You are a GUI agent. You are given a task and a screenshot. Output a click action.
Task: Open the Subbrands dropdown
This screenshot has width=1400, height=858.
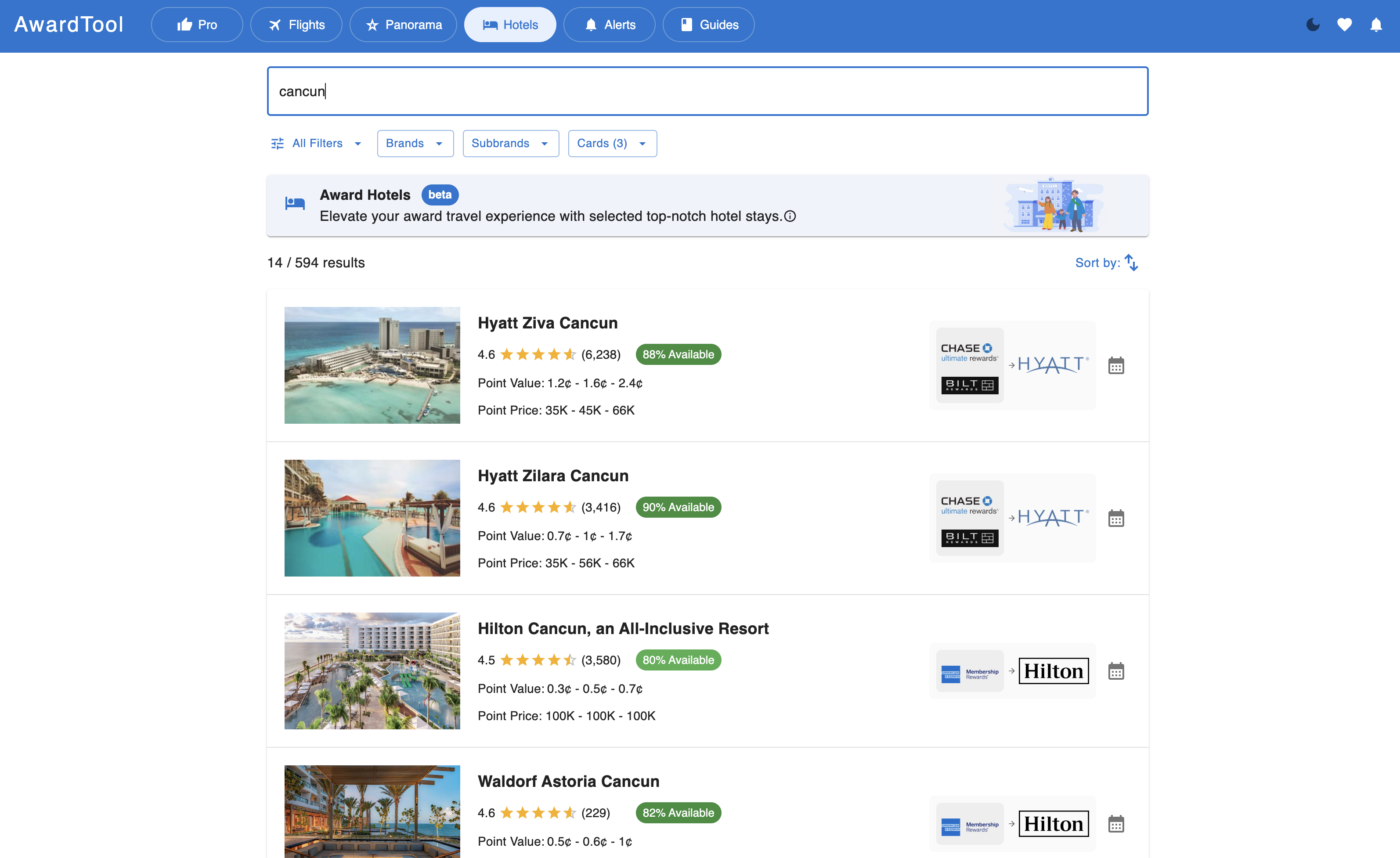(x=510, y=143)
